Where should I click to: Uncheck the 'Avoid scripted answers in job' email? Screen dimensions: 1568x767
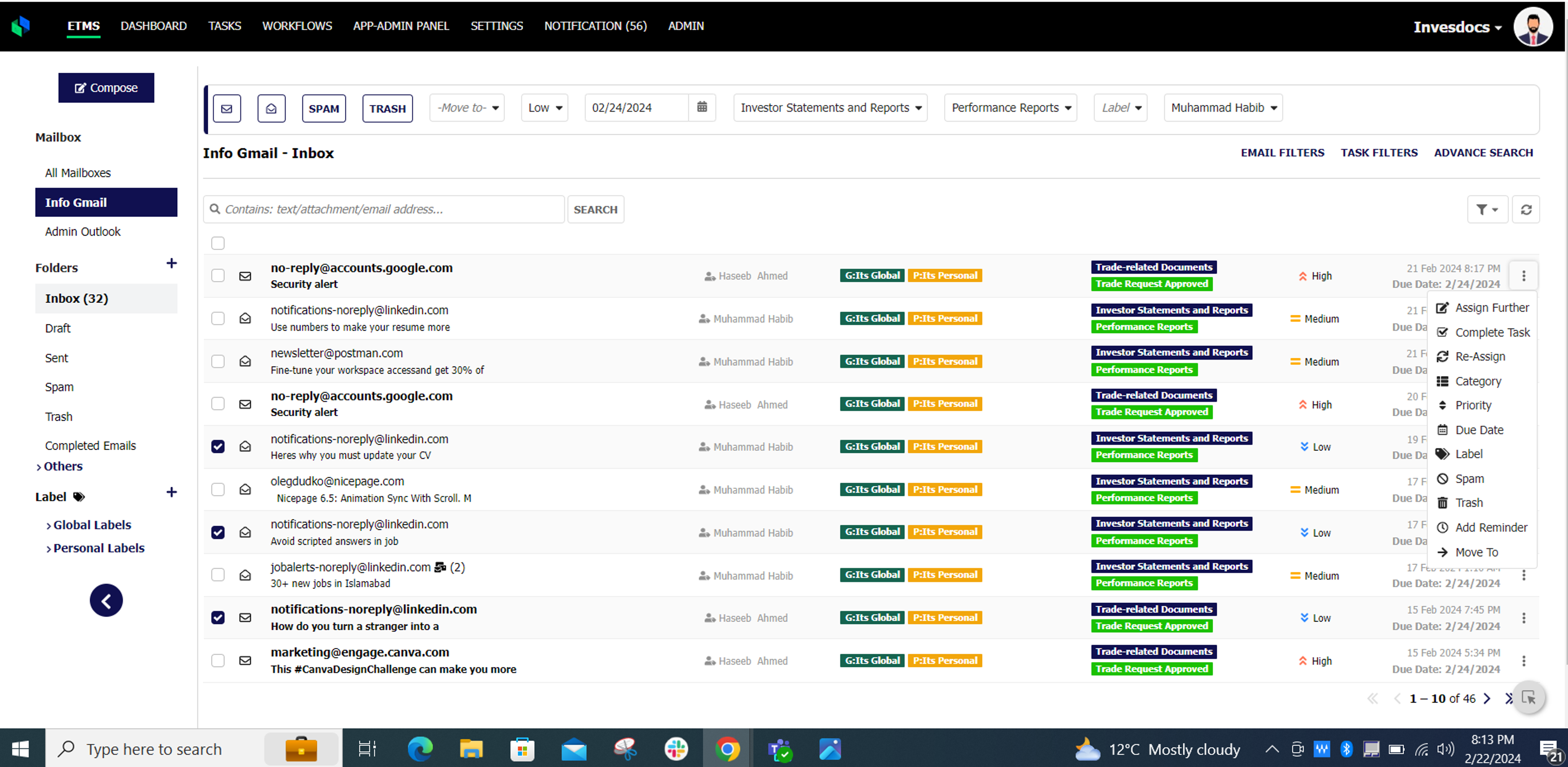pyautogui.click(x=217, y=533)
